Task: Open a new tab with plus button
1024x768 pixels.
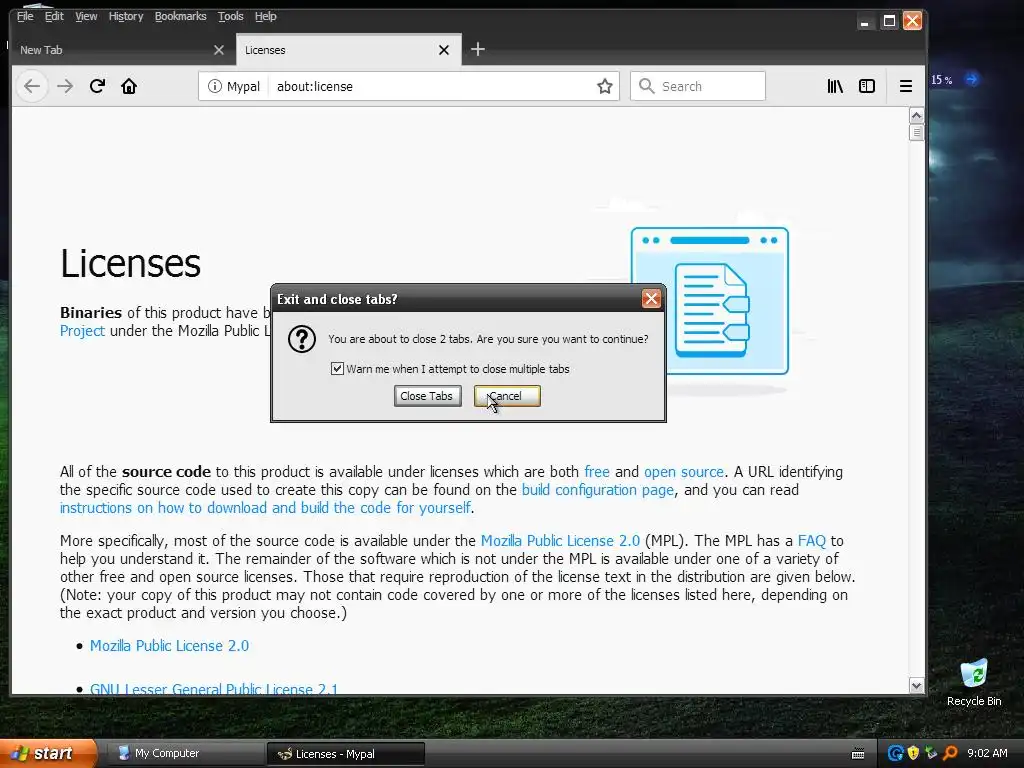Action: point(477,49)
